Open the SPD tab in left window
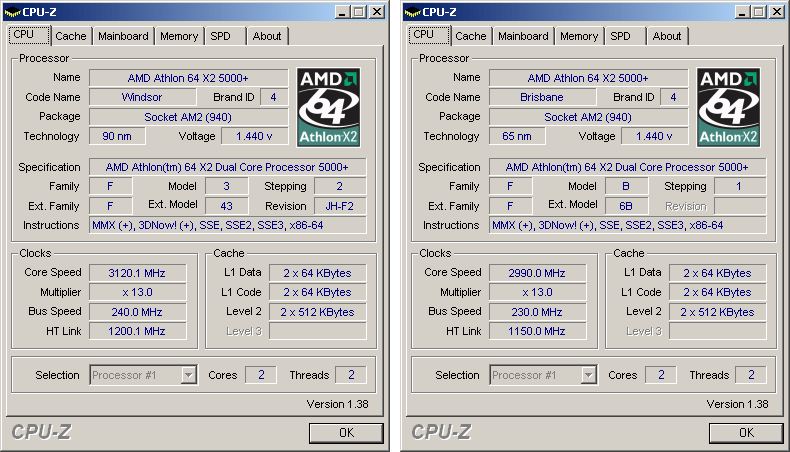 [x=225, y=36]
